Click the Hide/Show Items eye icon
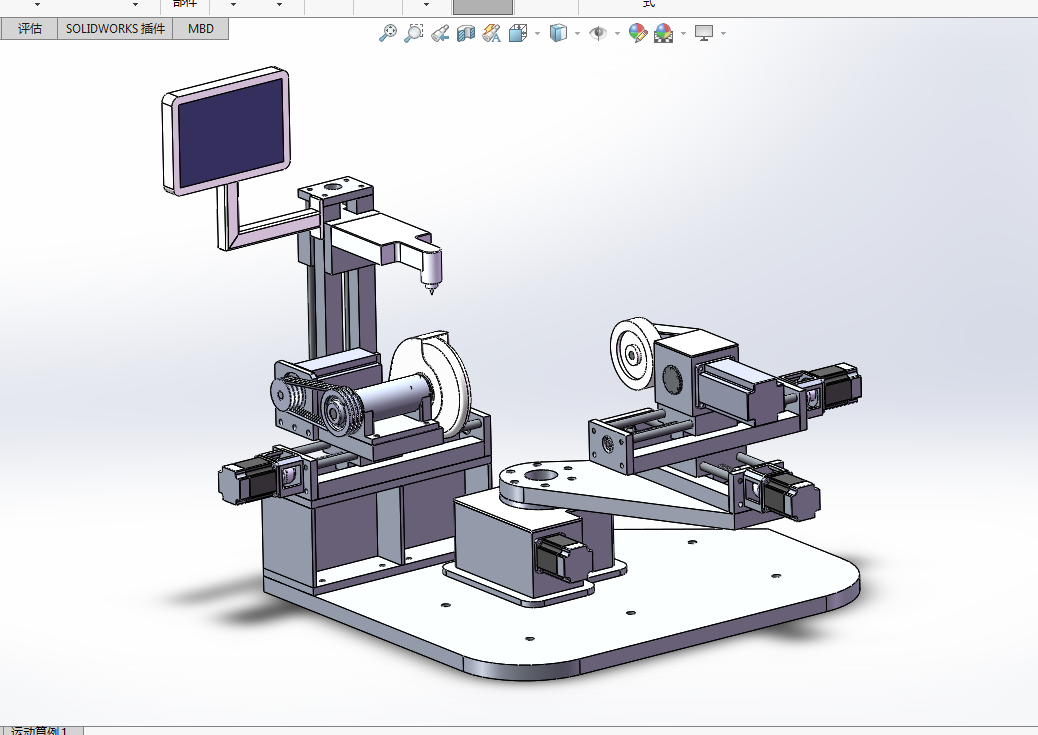 click(598, 32)
